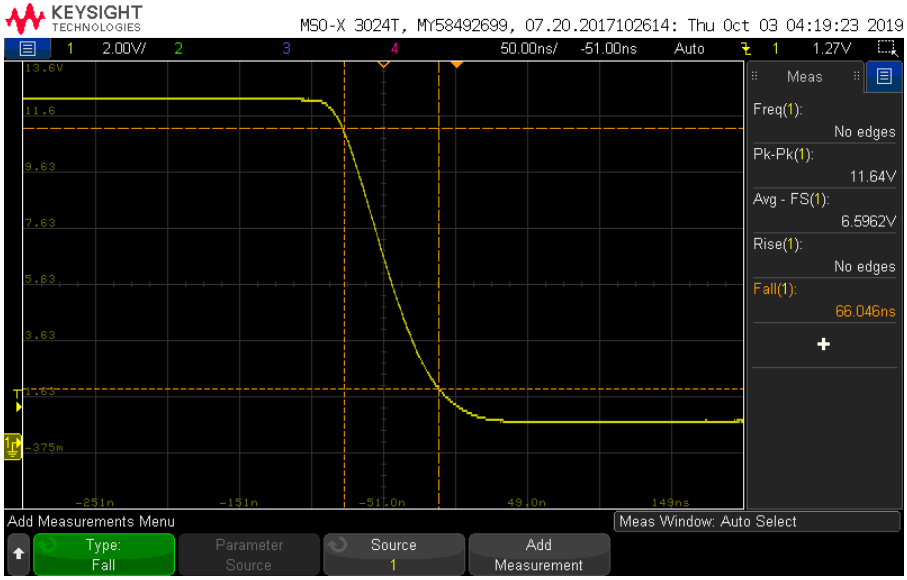Screen dimensions: 907x580
Task: Click the back up arrow softkey
Action: click(x=19, y=555)
